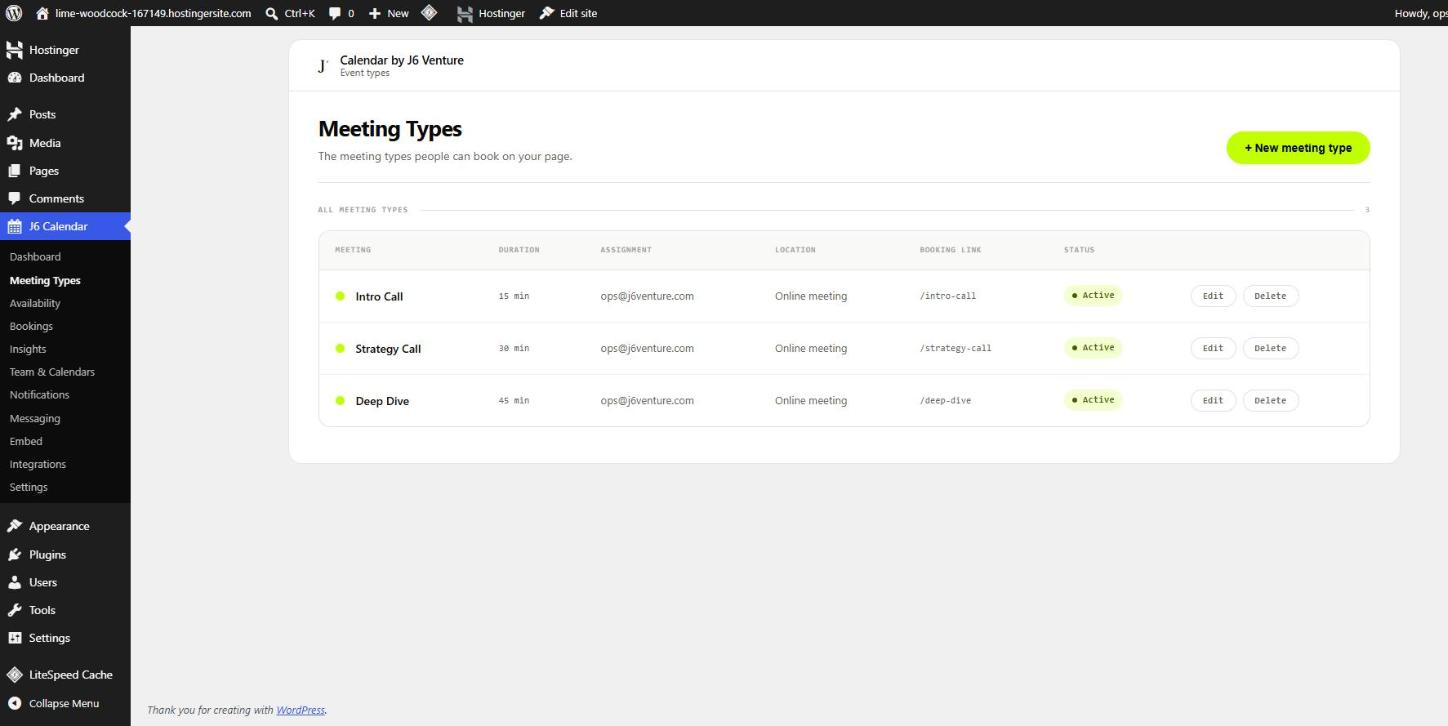Open the Integrations submenu item
This screenshot has width=1448, height=726.
pos(38,465)
